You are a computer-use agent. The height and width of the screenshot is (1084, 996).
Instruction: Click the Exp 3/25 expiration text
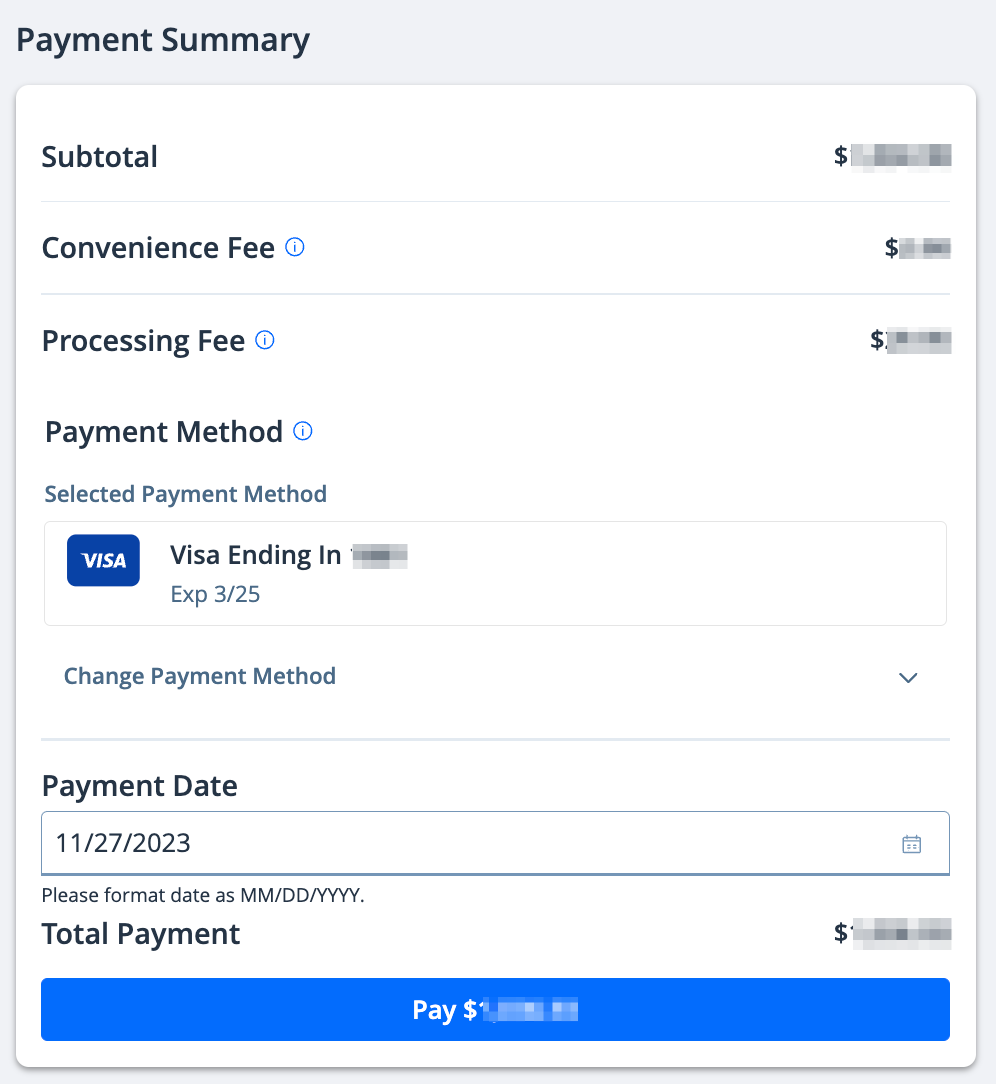click(215, 594)
